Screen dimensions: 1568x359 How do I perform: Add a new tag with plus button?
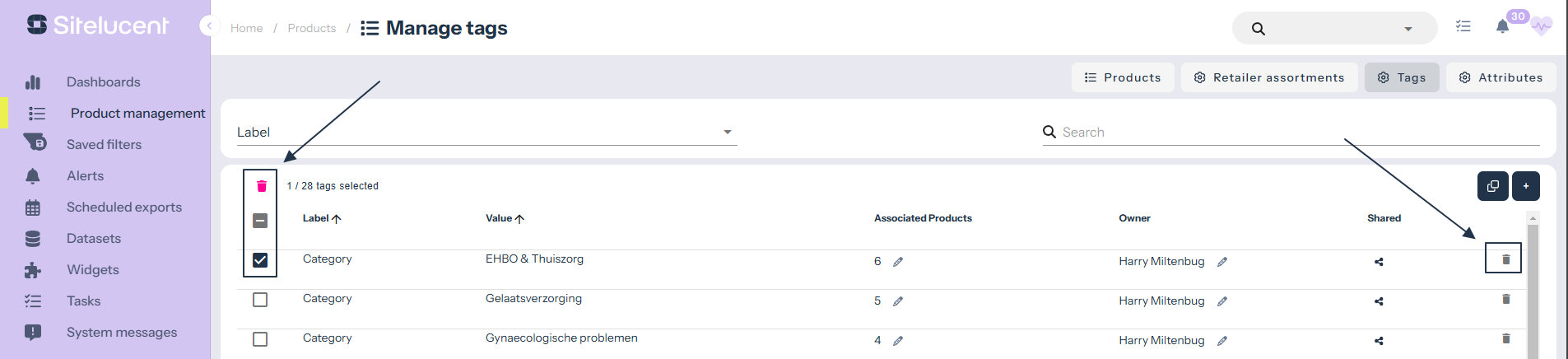click(1525, 186)
